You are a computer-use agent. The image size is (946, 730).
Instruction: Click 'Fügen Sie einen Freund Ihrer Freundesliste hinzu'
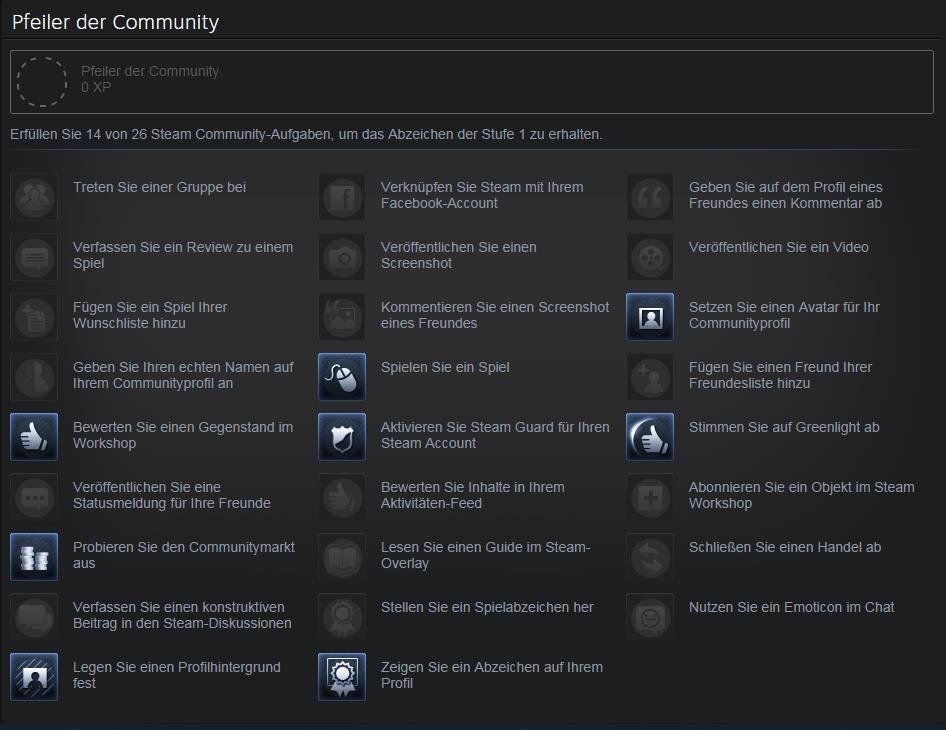point(780,375)
